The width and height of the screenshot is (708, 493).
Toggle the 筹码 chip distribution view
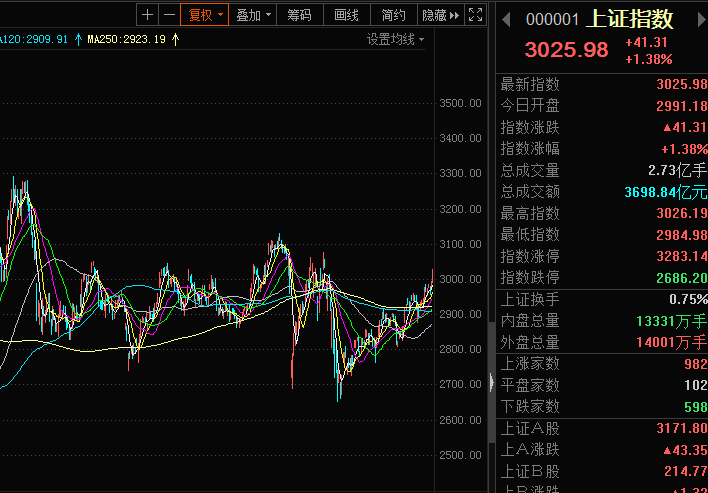[x=299, y=15]
